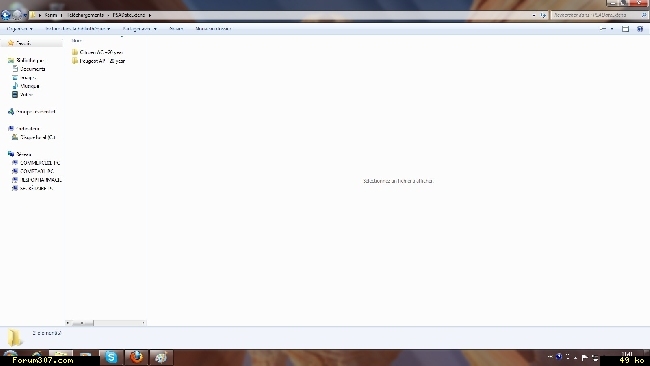Screen dimensions: 650x366
Task: Toggle the preview pane button
Action: pos(625,29)
